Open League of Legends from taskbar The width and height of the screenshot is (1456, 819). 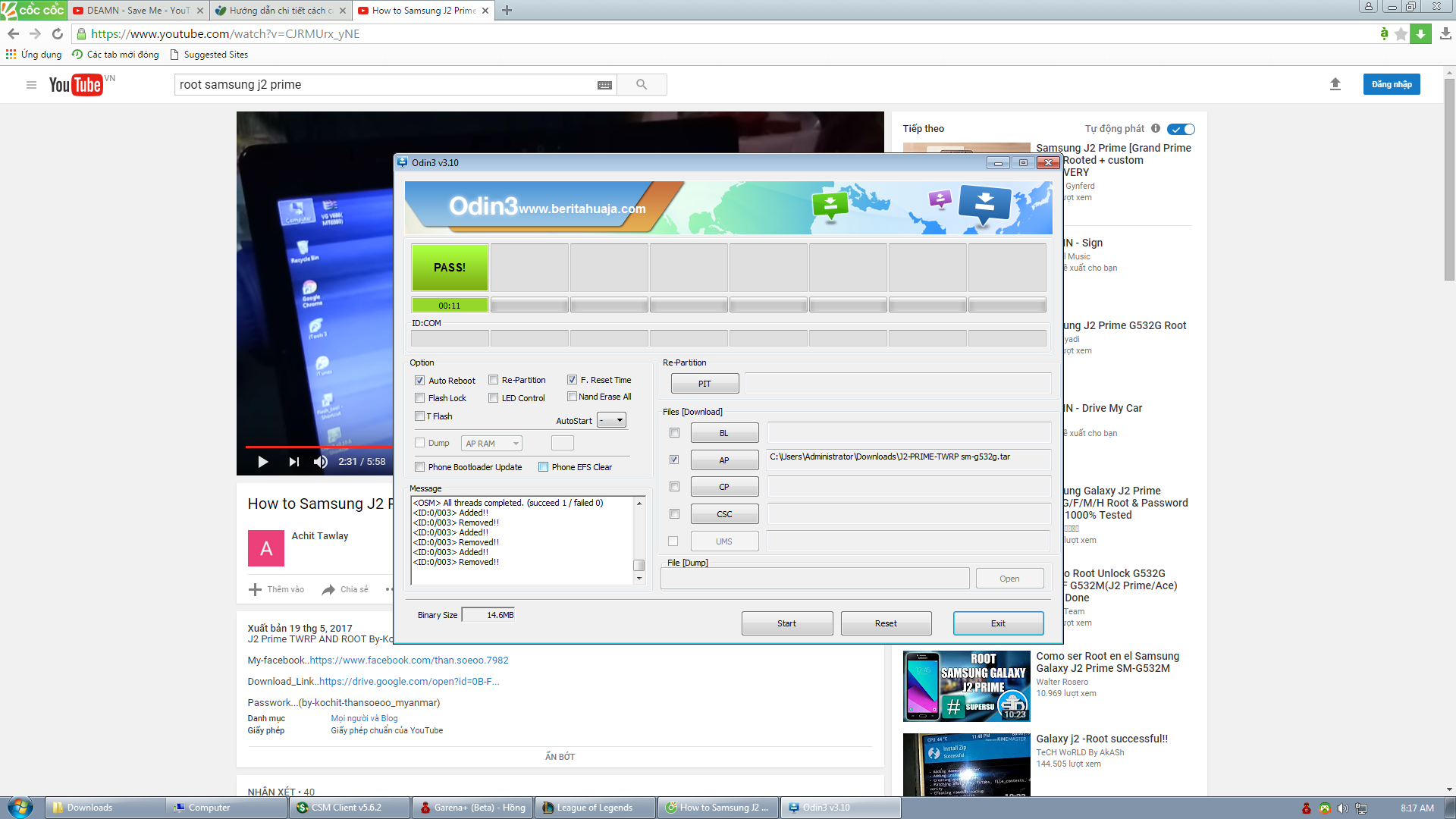[595, 808]
